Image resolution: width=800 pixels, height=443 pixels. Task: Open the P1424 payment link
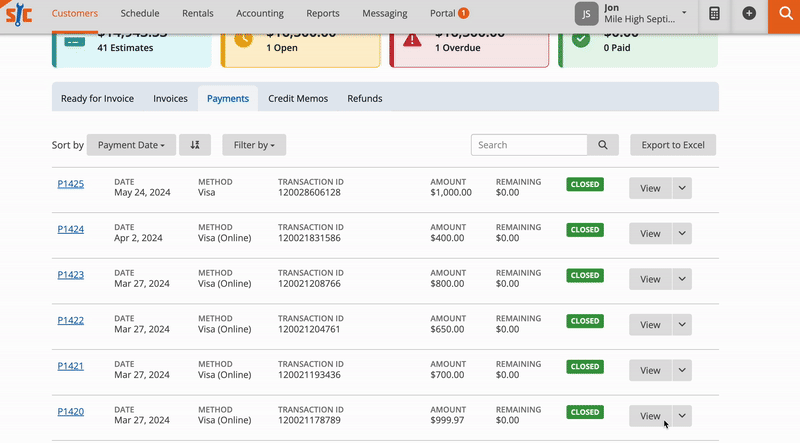coord(70,229)
